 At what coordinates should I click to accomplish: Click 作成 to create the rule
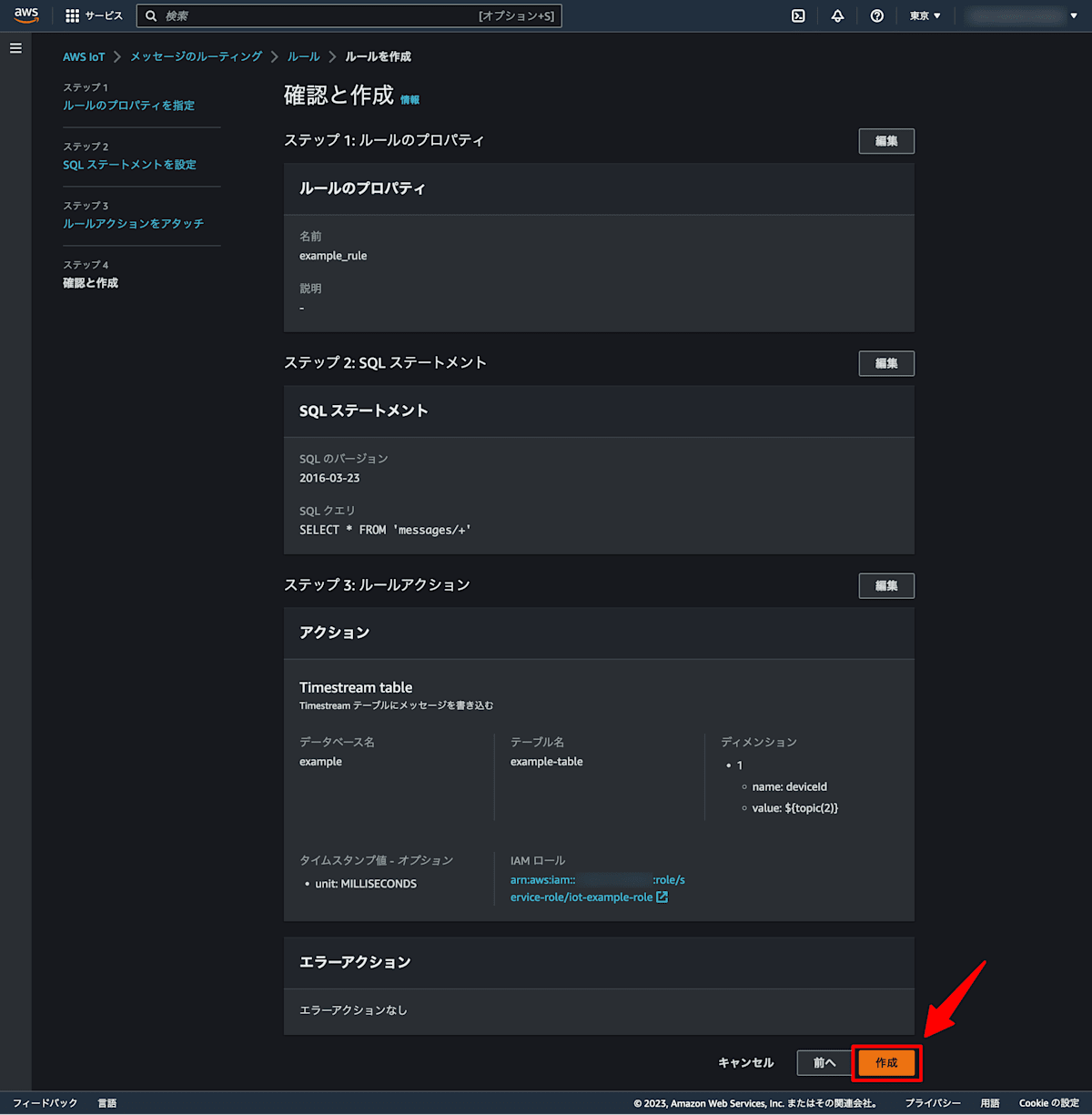(886, 1063)
